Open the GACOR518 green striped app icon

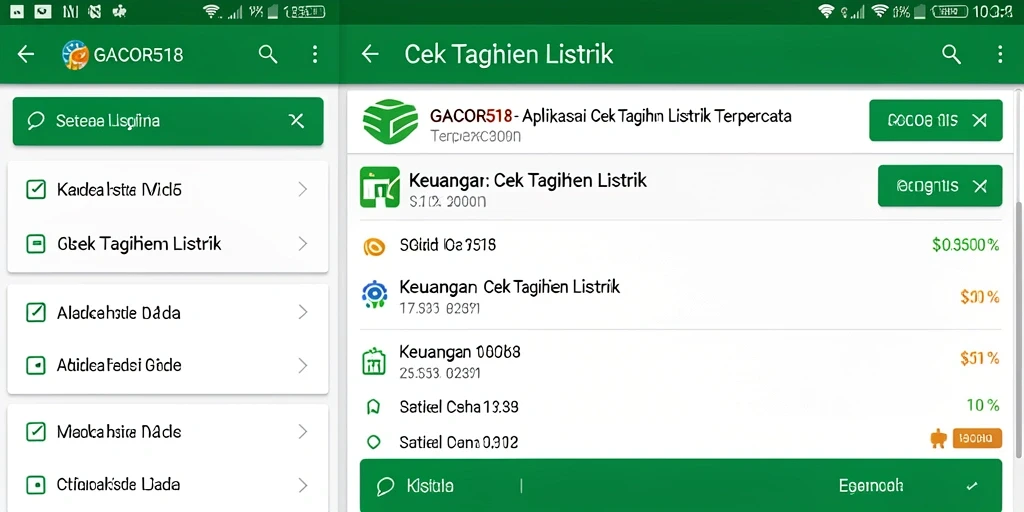tap(391, 121)
